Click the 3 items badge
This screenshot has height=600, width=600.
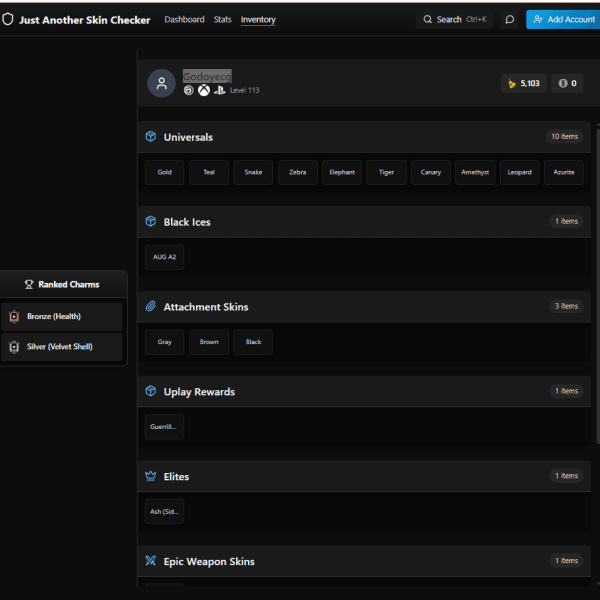point(566,306)
